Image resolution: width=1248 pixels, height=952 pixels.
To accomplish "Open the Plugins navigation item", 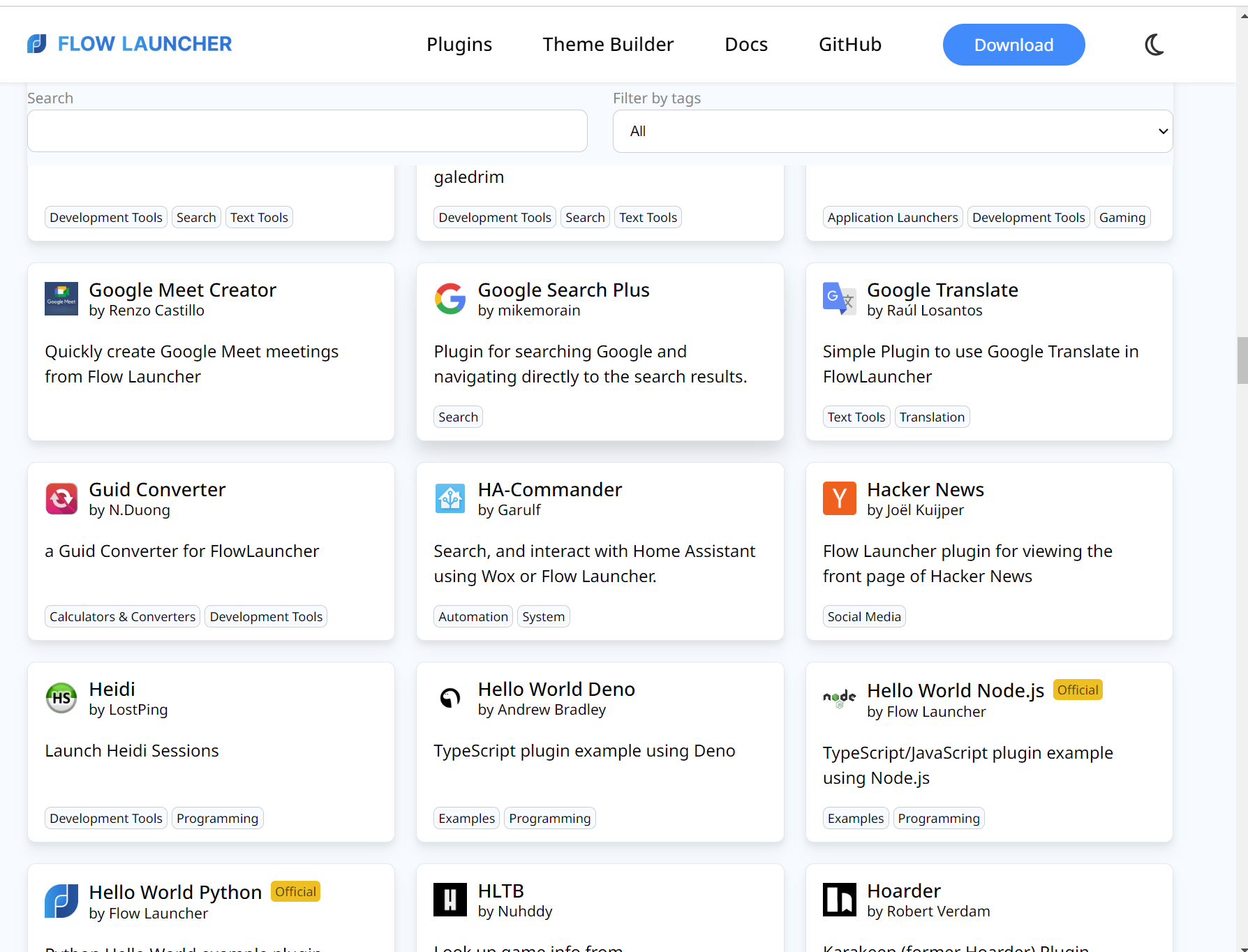I will point(459,45).
